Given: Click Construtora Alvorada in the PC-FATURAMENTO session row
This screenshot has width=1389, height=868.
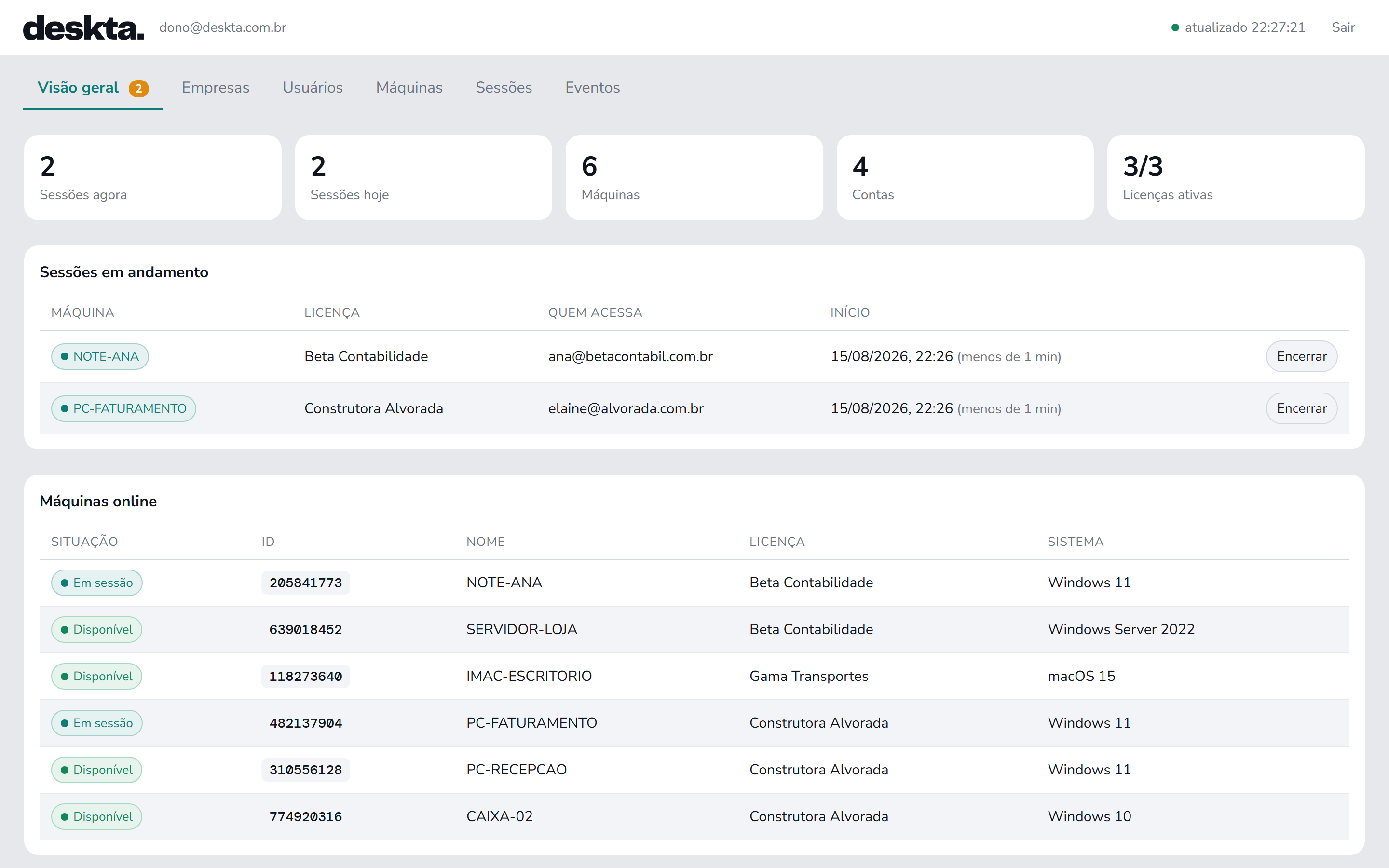Looking at the screenshot, I should pyautogui.click(x=374, y=408).
